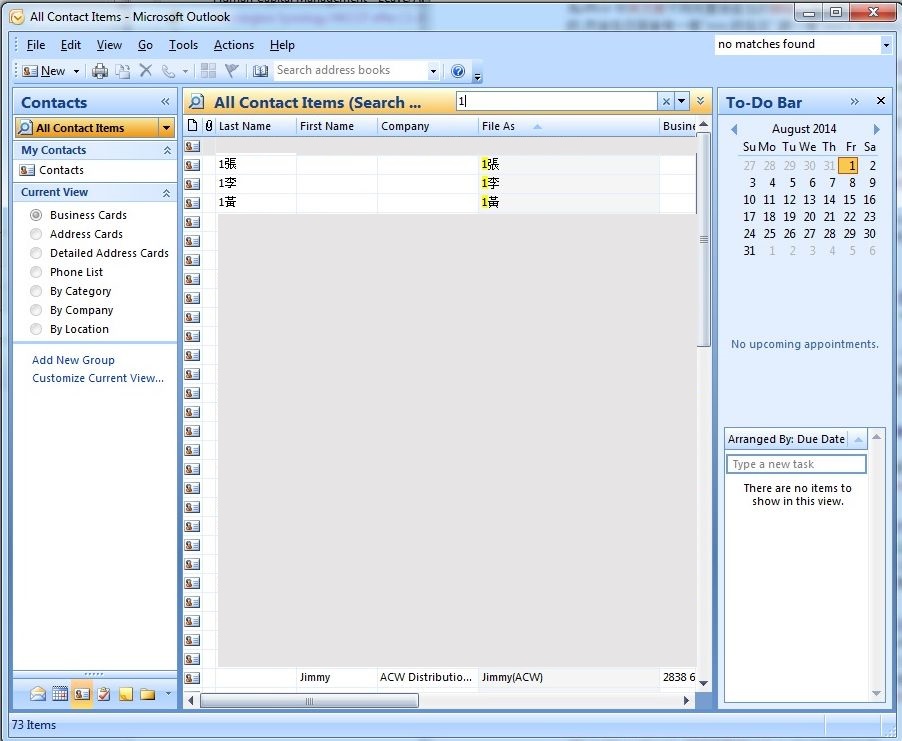Open the Call button dropdown arrow
Viewport: 902px width, 741px height.
click(185, 71)
